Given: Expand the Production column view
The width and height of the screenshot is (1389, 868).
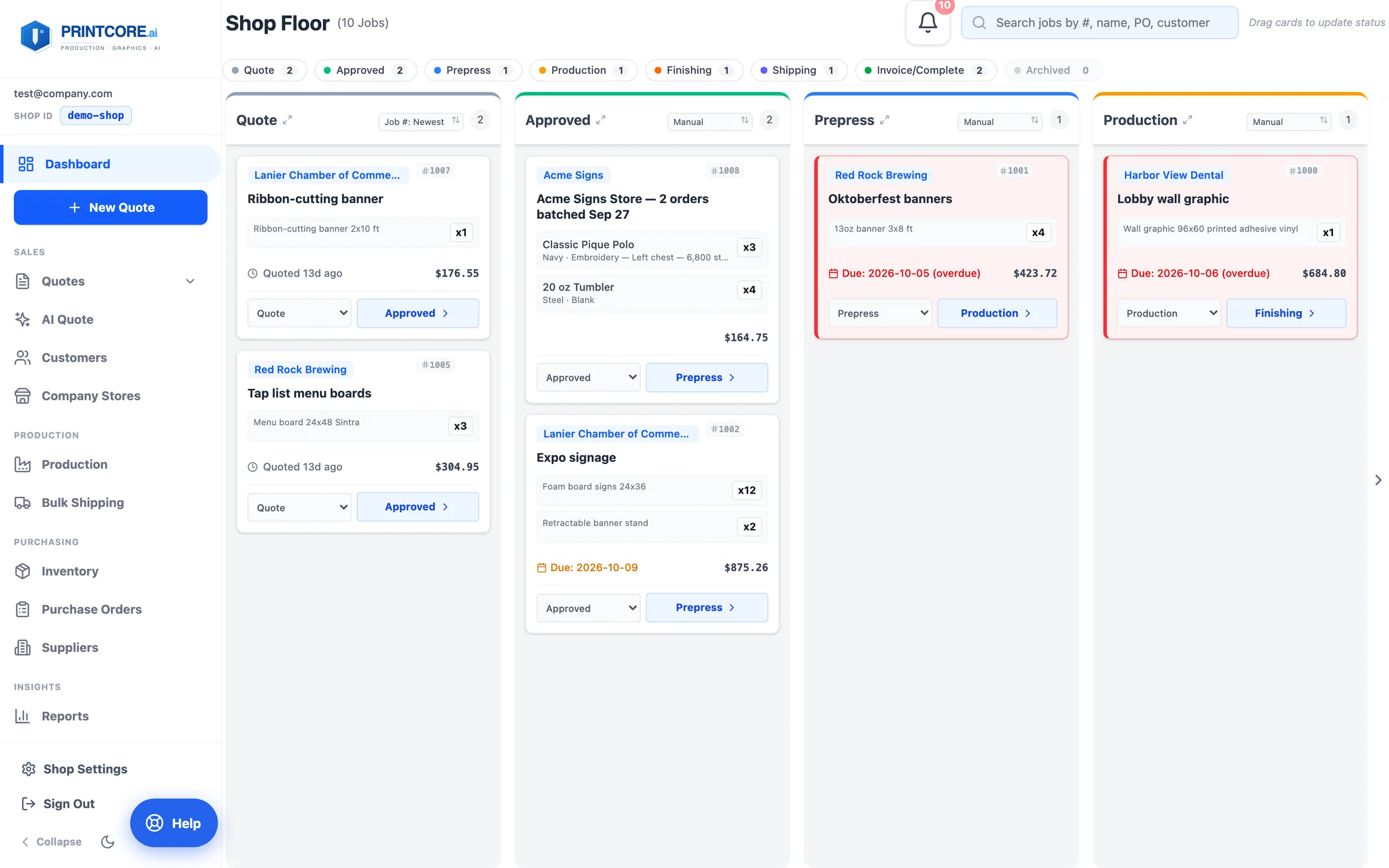Looking at the screenshot, I should point(1188,120).
